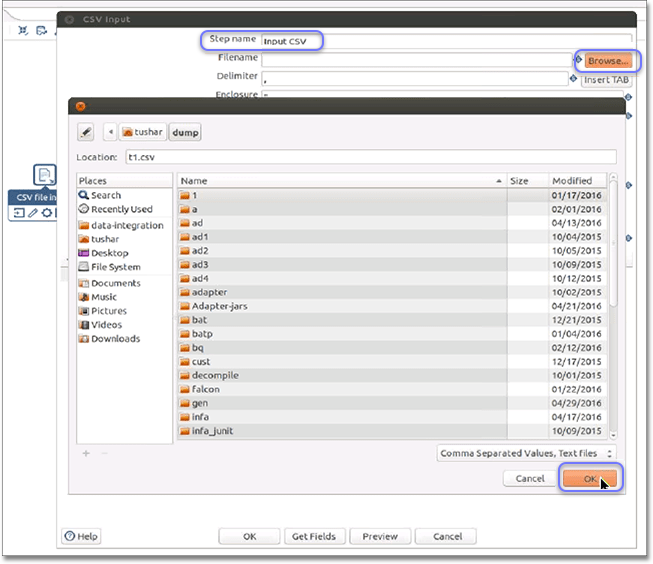Cancel the file chooser dialog
653x564 pixels.
coord(529,479)
